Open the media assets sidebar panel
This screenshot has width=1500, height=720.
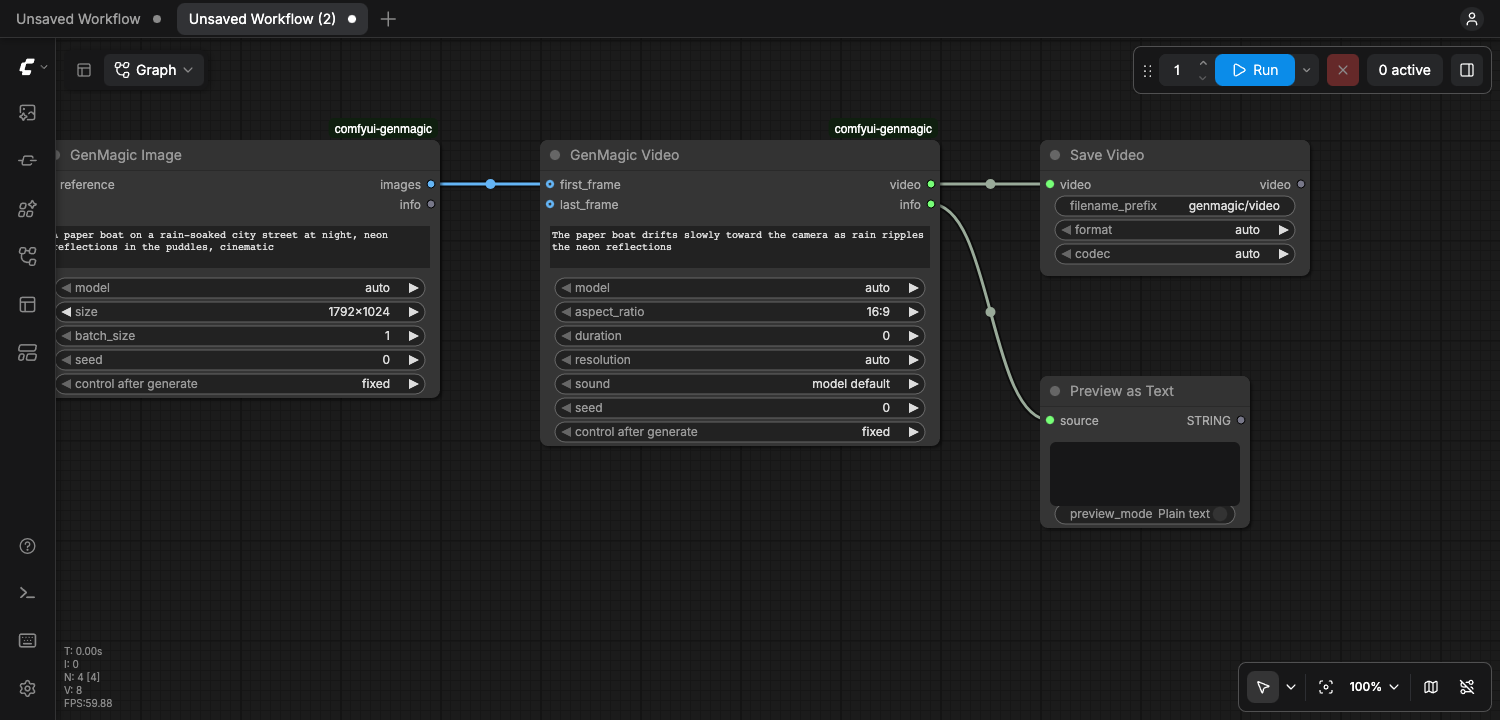[28, 113]
